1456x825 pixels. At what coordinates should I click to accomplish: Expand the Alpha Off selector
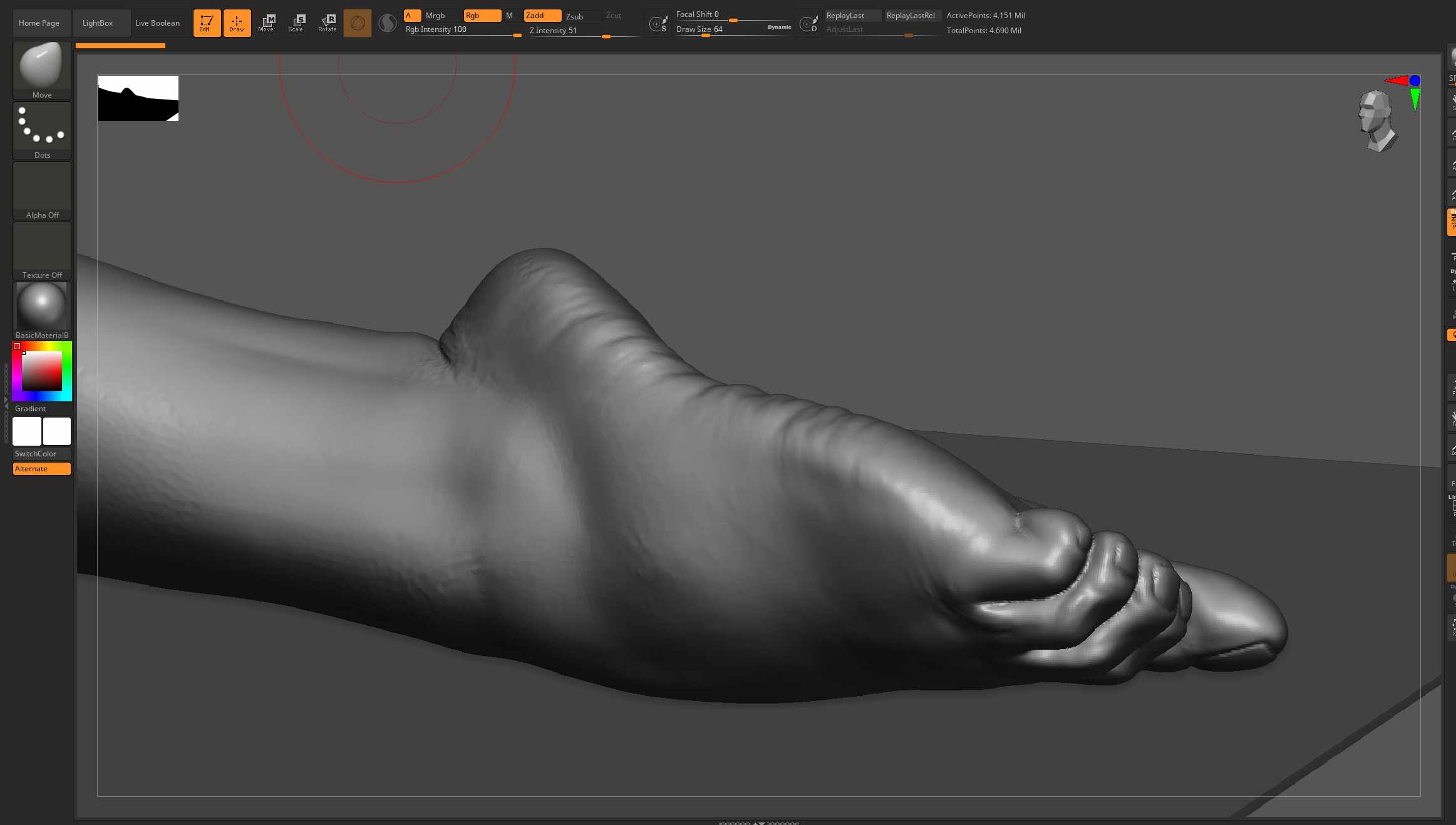tap(42, 190)
